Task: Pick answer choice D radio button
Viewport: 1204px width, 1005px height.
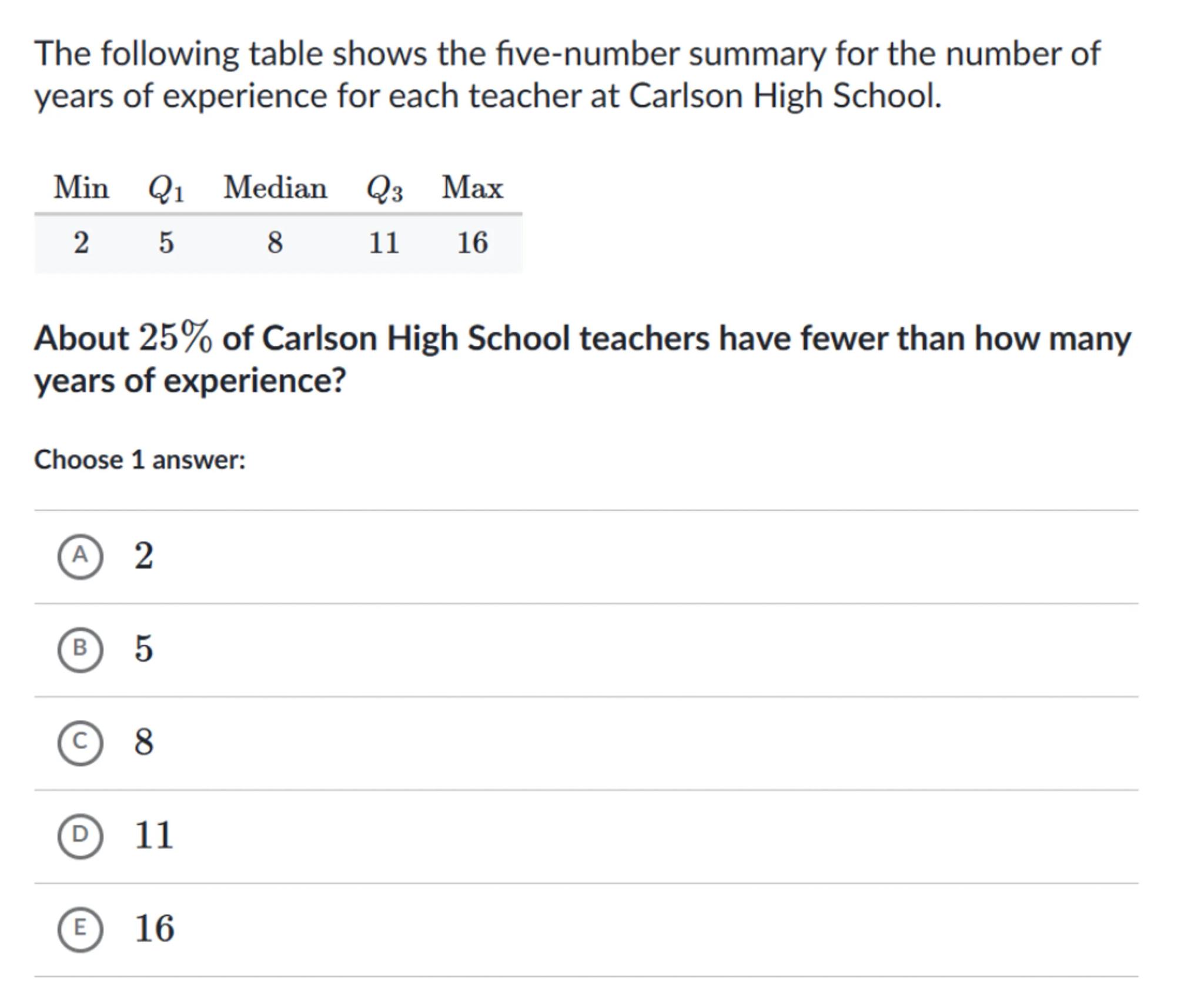Action: coord(80,836)
